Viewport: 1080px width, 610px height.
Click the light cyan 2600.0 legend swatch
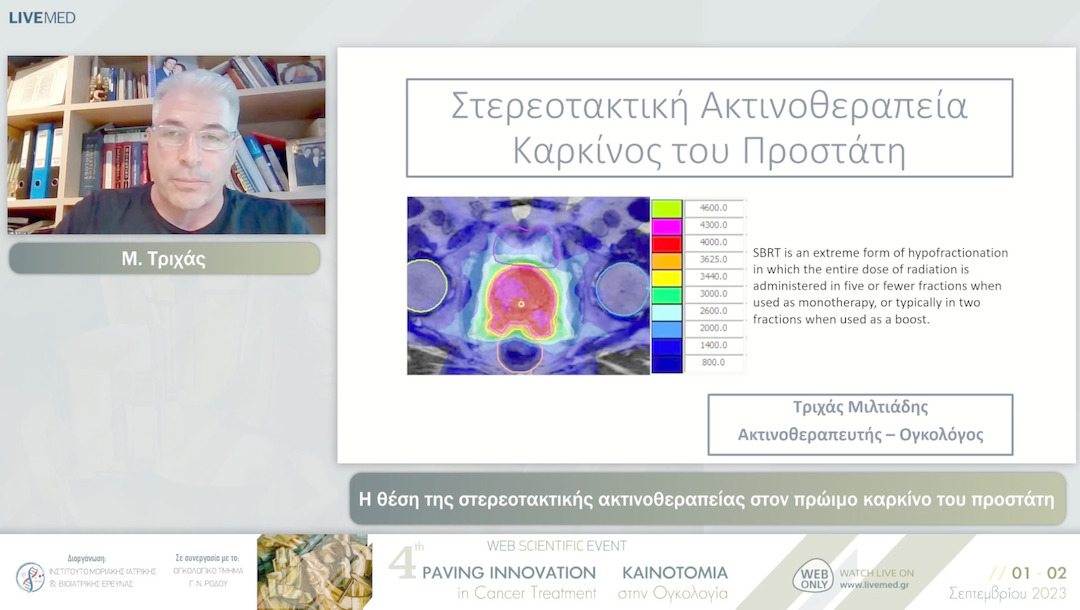(x=667, y=312)
